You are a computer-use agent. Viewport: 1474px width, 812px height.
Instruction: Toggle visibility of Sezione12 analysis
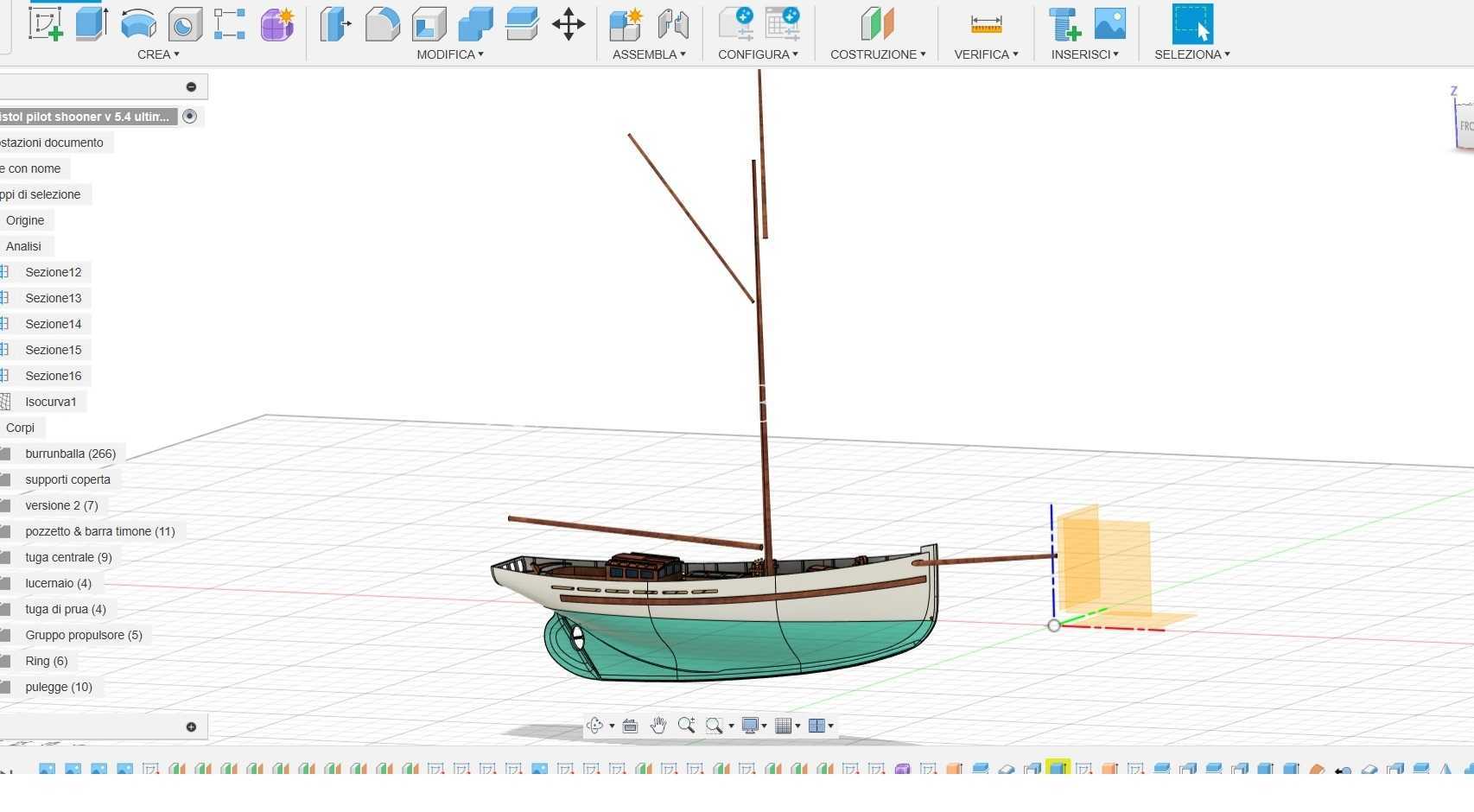click(4, 272)
